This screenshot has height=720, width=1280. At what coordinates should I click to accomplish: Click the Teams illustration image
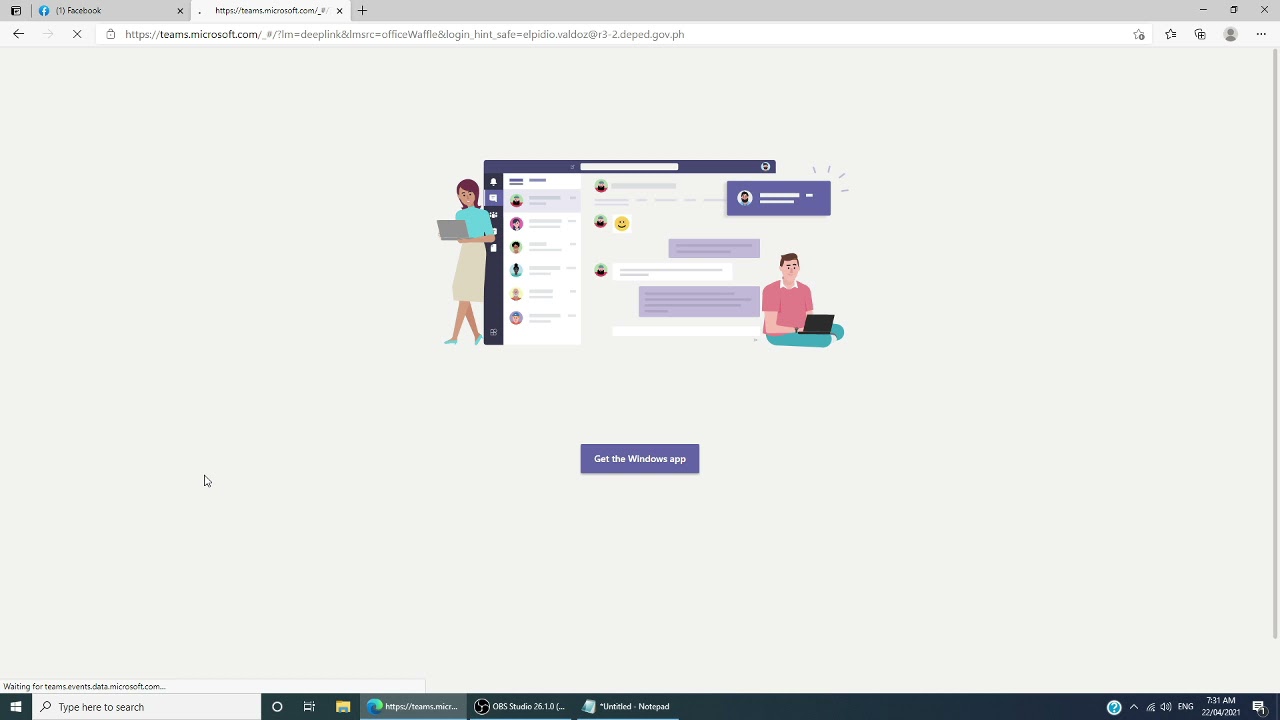pyautogui.click(x=641, y=254)
